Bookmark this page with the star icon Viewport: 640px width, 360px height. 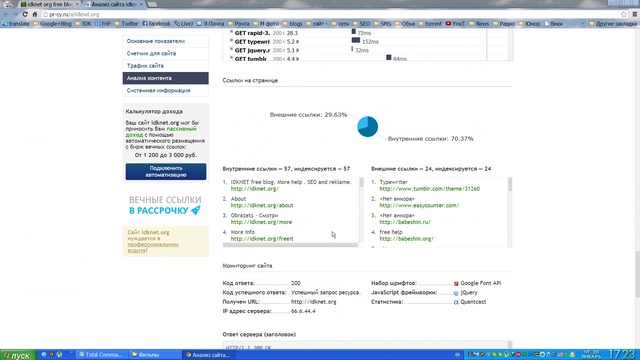(x=624, y=14)
